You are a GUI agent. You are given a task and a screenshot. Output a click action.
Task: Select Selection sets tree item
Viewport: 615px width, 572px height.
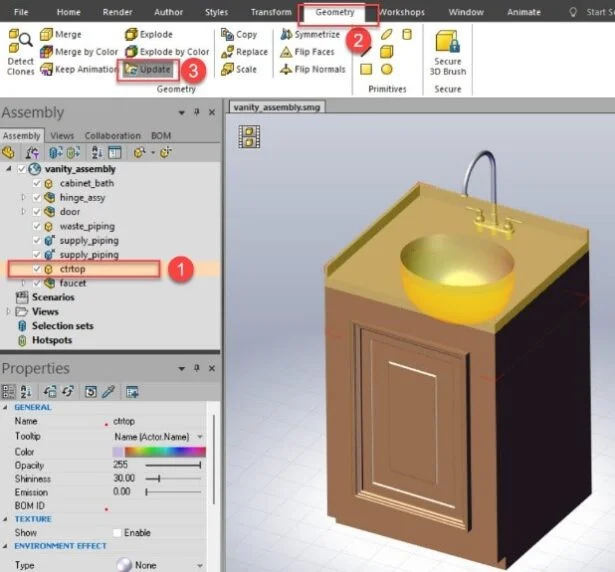(x=63, y=326)
